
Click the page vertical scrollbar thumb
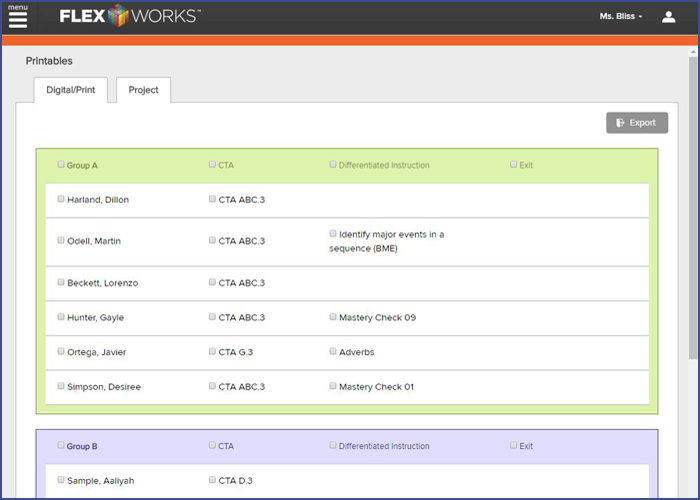[x=693, y=208]
